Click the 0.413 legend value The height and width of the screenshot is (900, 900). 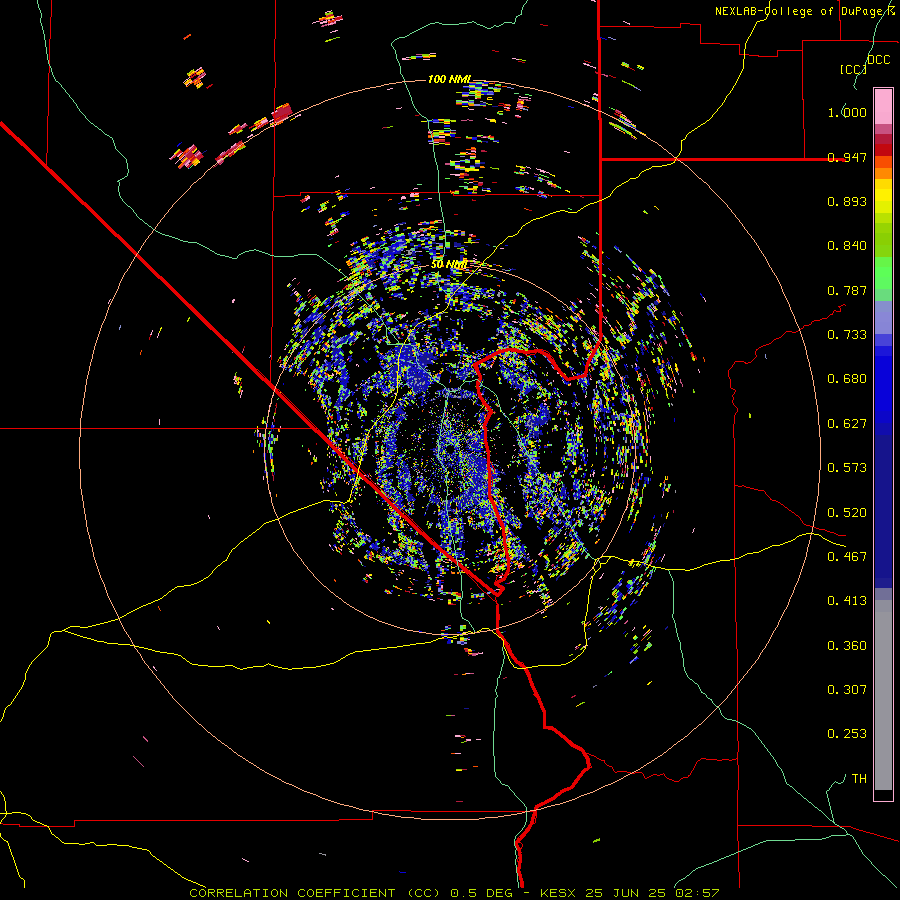point(847,601)
